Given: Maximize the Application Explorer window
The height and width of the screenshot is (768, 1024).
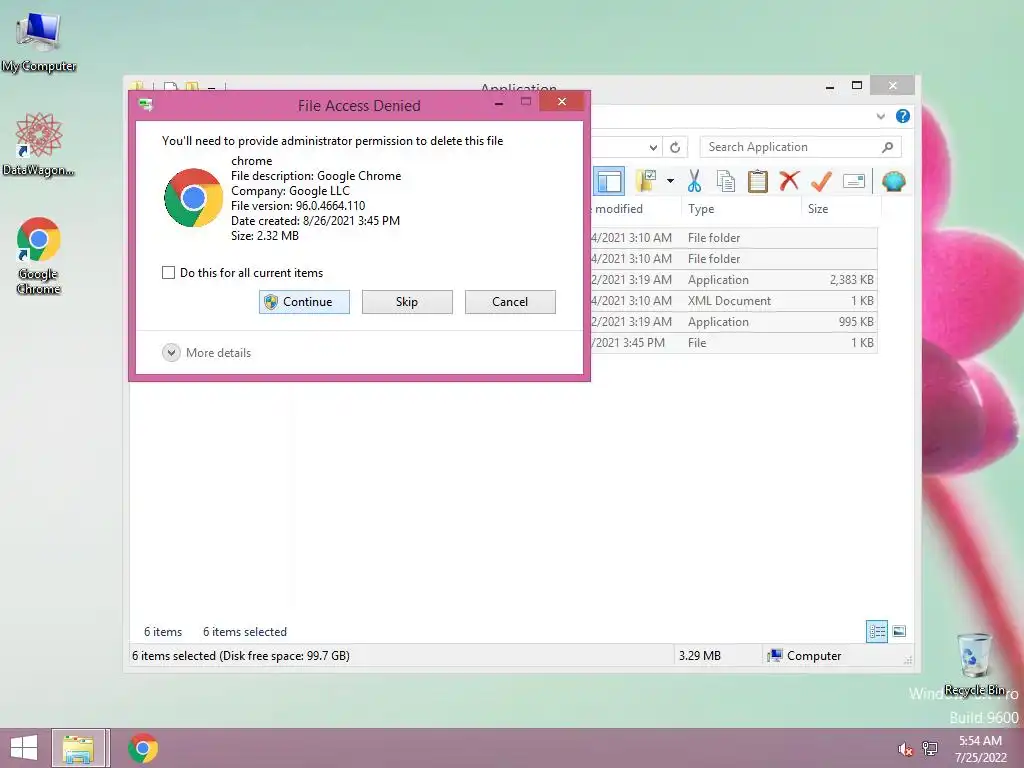Looking at the screenshot, I should (x=857, y=86).
